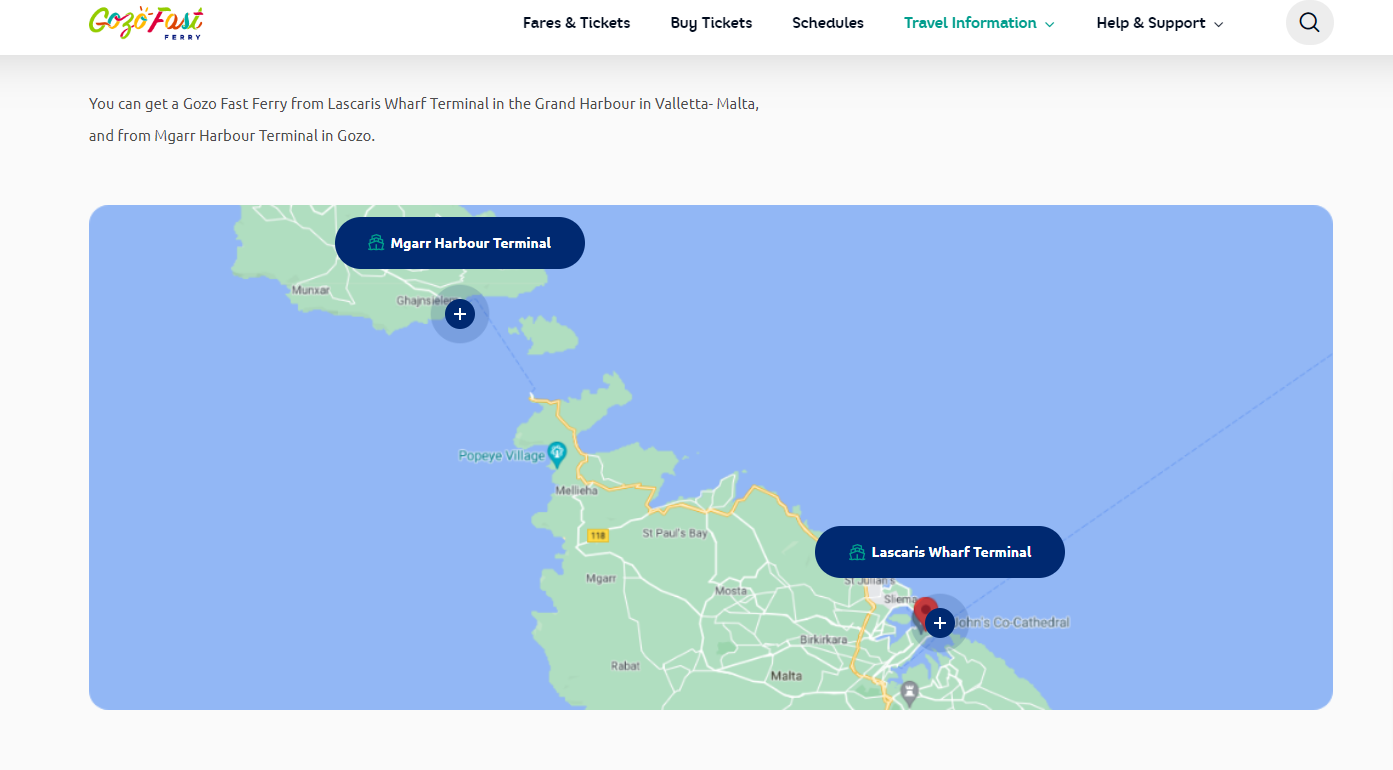
Task: Click the Mgarr Harbour Terminal button
Action: tap(460, 243)
